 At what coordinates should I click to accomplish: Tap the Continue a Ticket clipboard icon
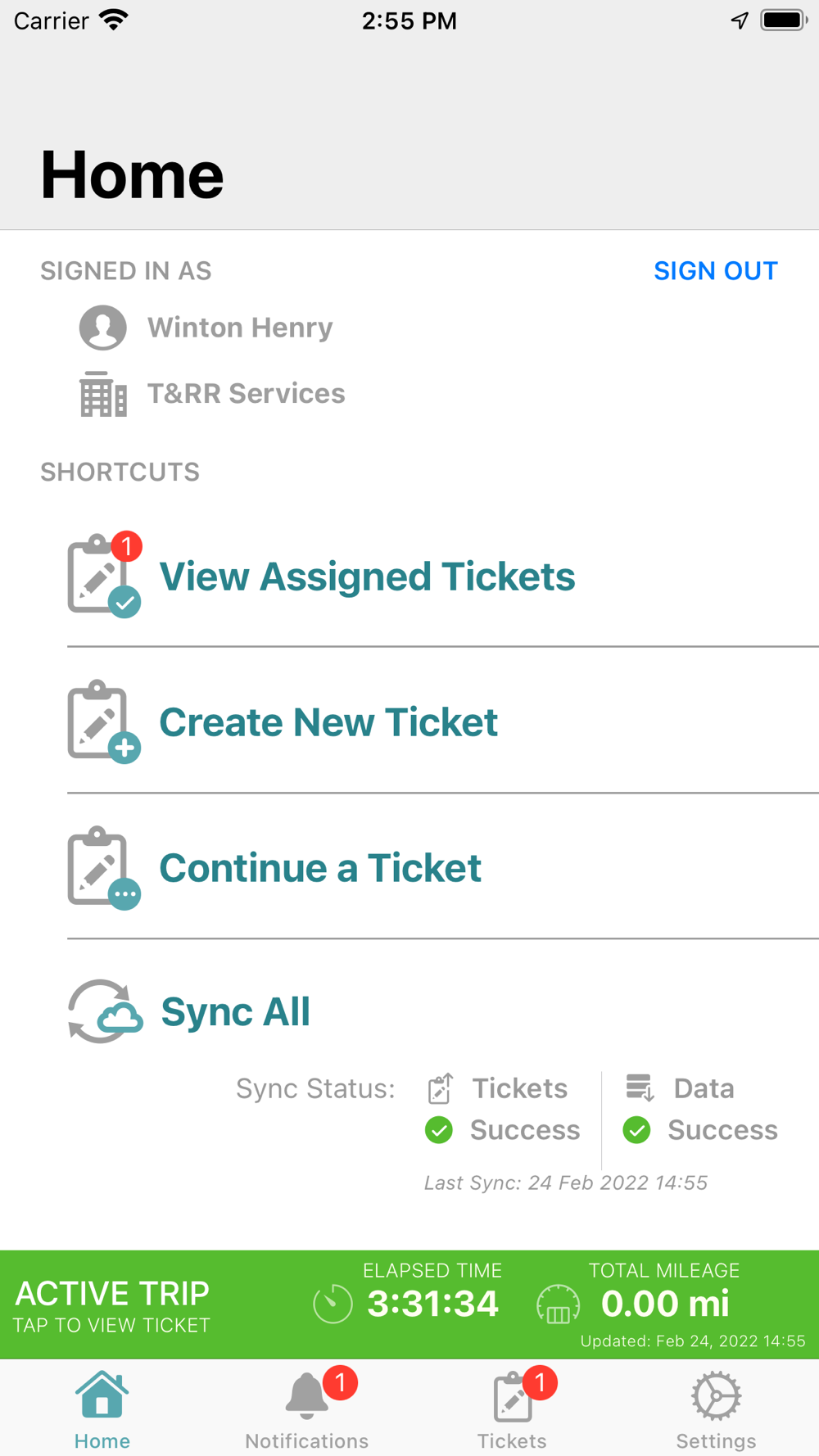coord(104,867)
